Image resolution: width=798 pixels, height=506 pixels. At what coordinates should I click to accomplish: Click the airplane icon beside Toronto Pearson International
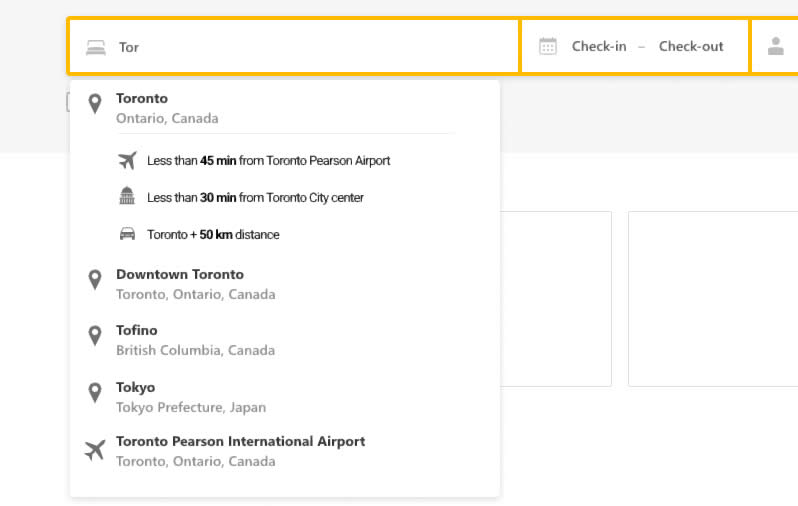tap(95, 451)
